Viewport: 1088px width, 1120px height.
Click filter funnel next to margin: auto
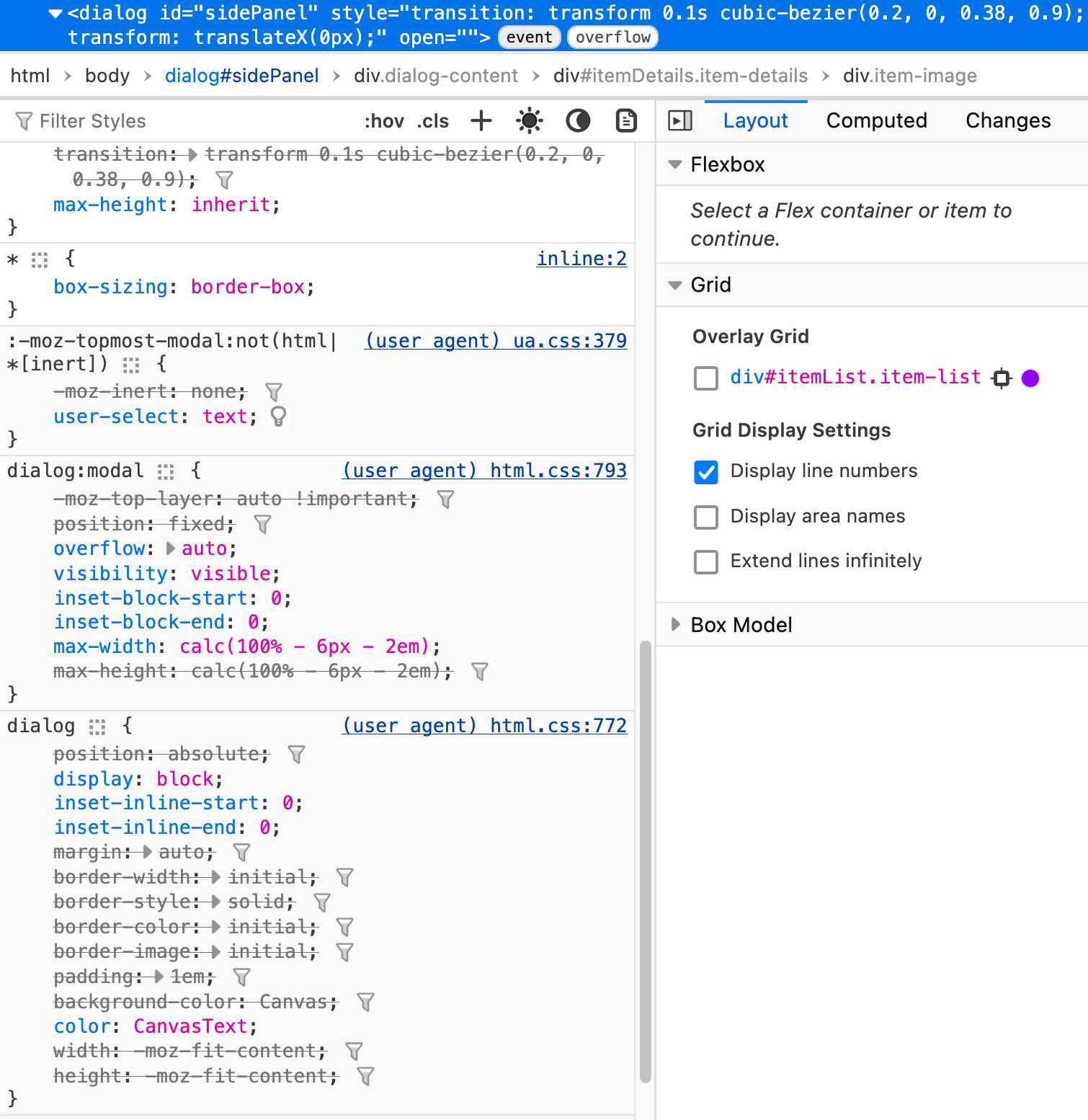click(242, 852)
